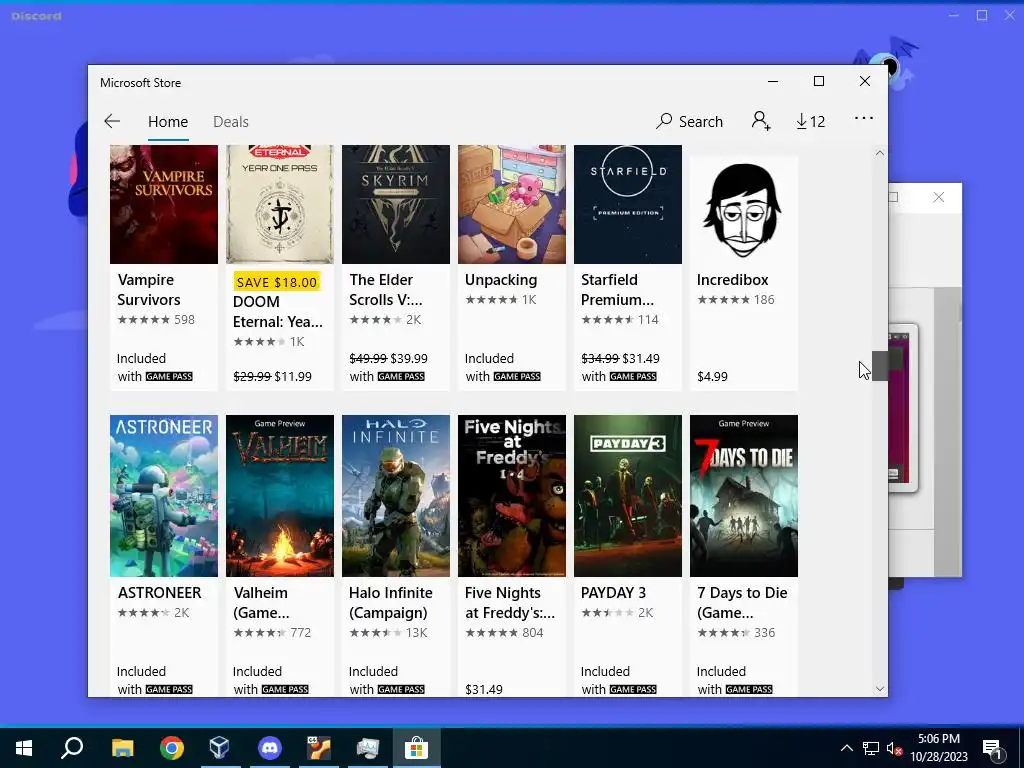This screenshot has height=768, width=1024.
Task: Open the 7 Days to Die cover
Action: coord(744,496)
